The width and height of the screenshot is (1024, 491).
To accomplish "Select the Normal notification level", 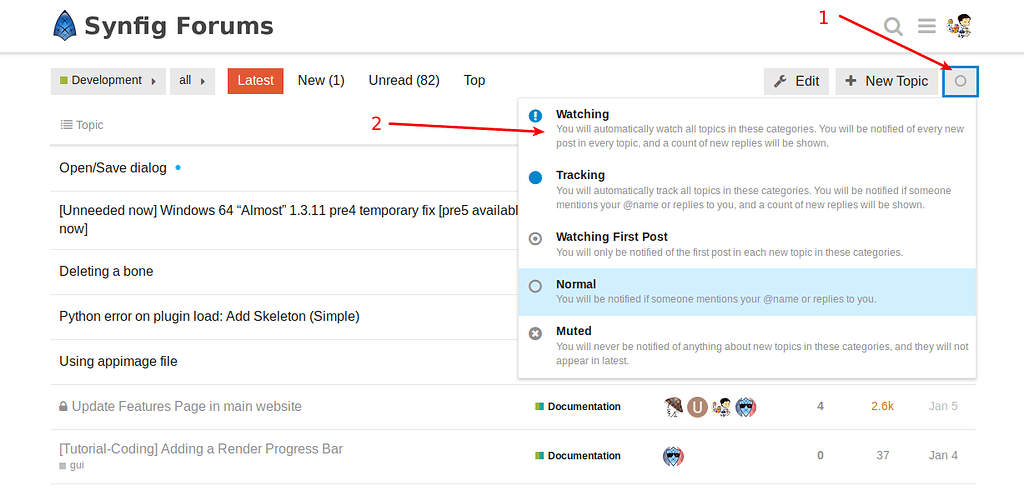I will click(x=576, y=285).
